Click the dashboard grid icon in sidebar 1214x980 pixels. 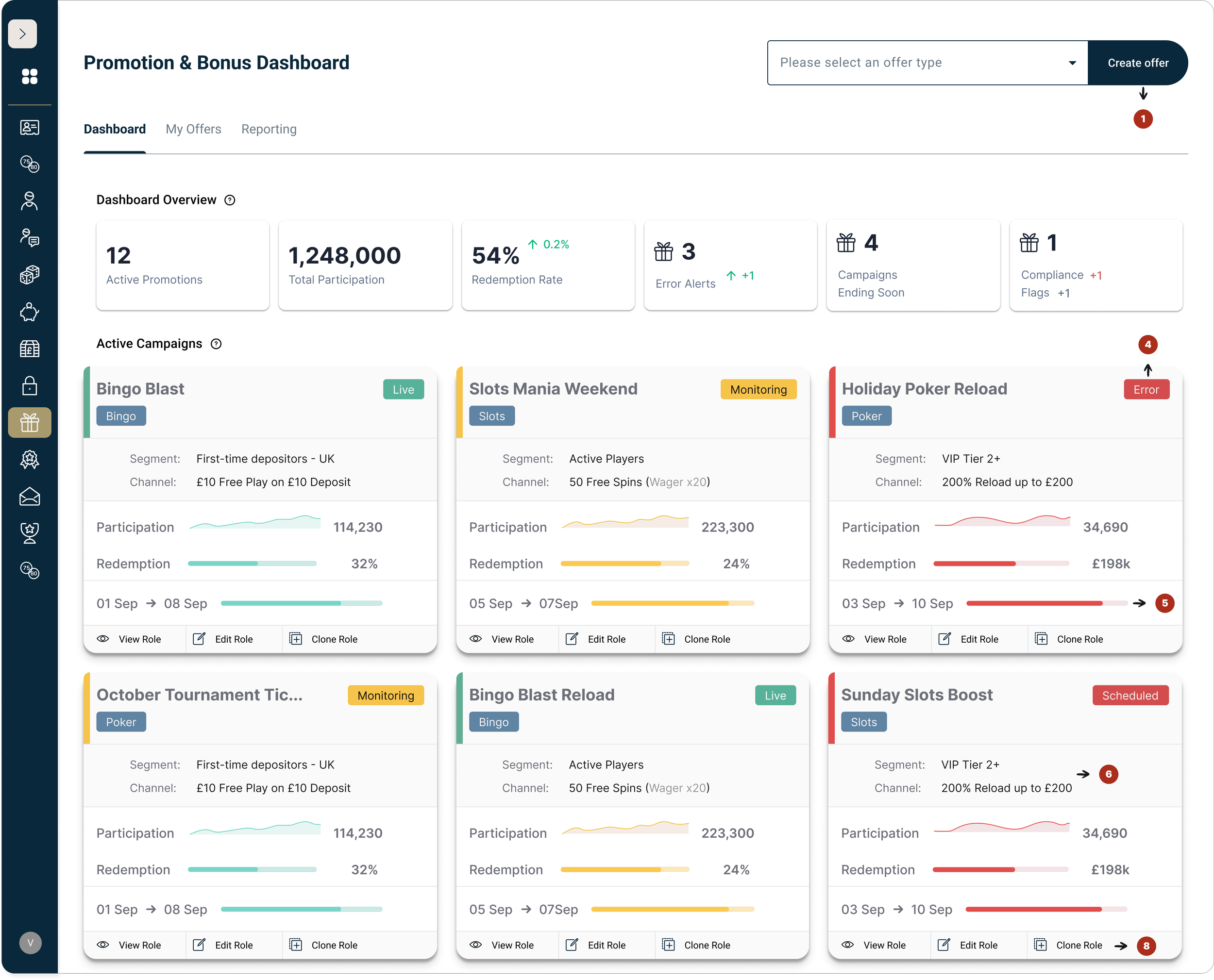[29, 76]
